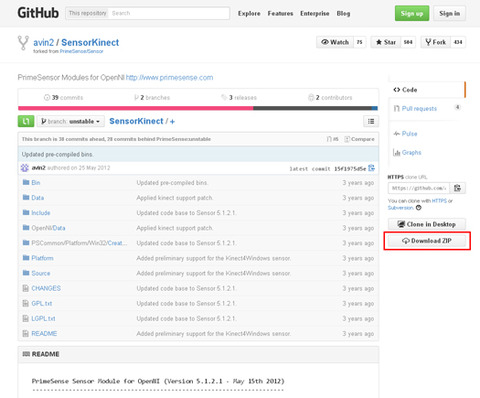Click the Subversion link
Screen dimensions: 480x398
[x=401, y=208]
